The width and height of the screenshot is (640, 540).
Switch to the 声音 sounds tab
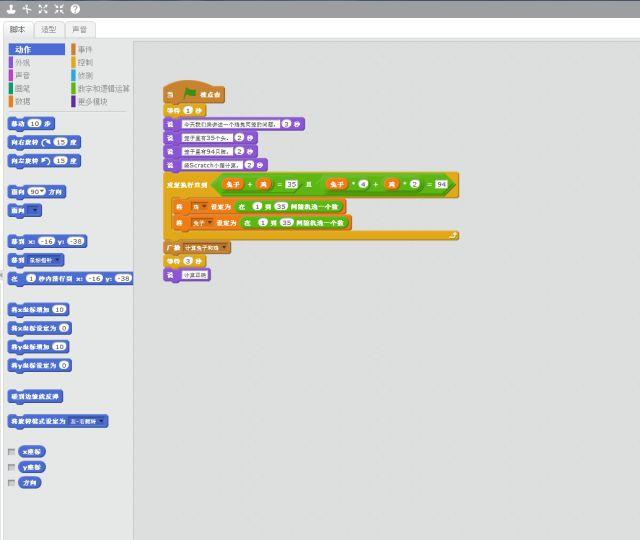point(78,29)
